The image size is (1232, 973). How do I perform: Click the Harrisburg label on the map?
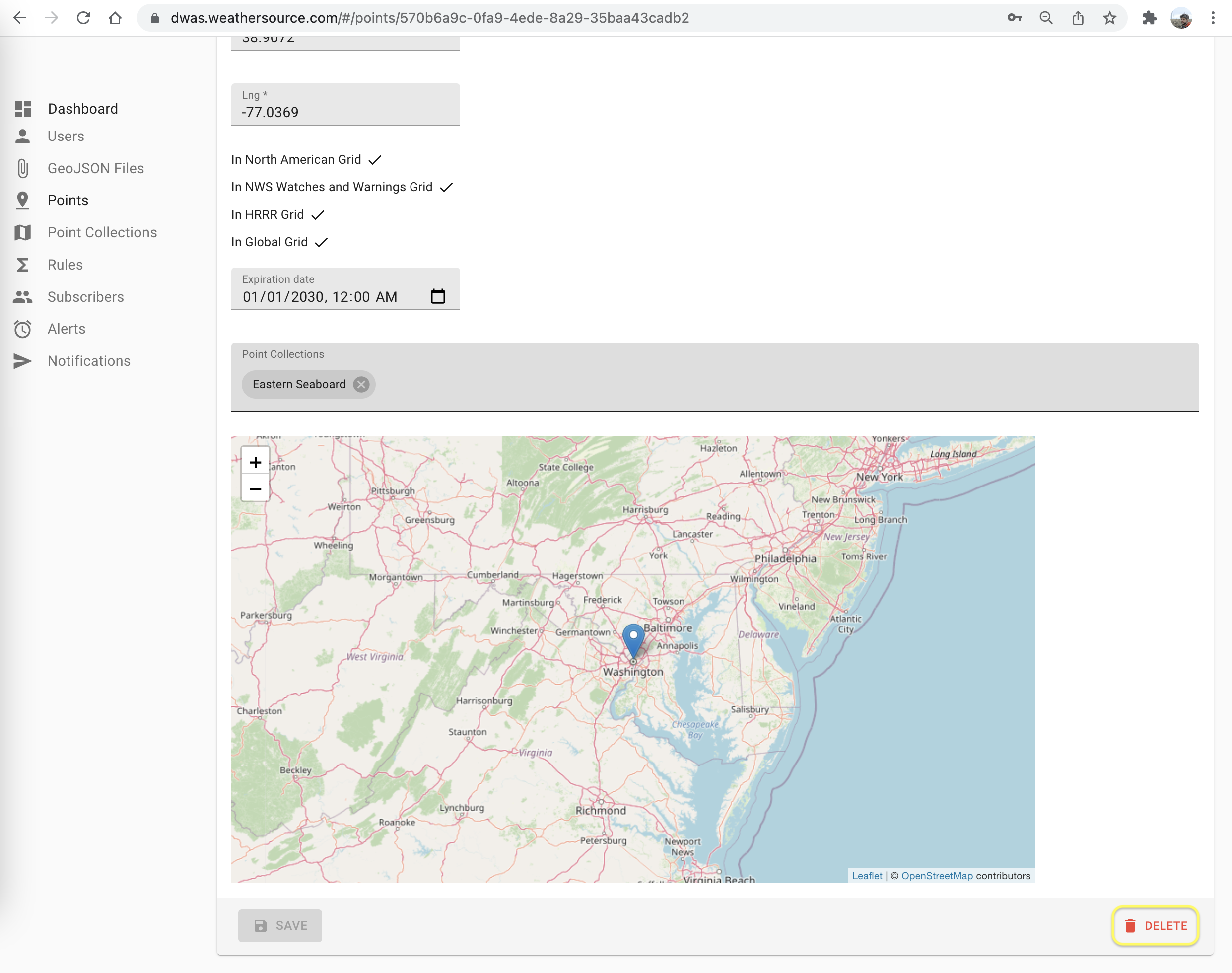(x=645, y=509)
